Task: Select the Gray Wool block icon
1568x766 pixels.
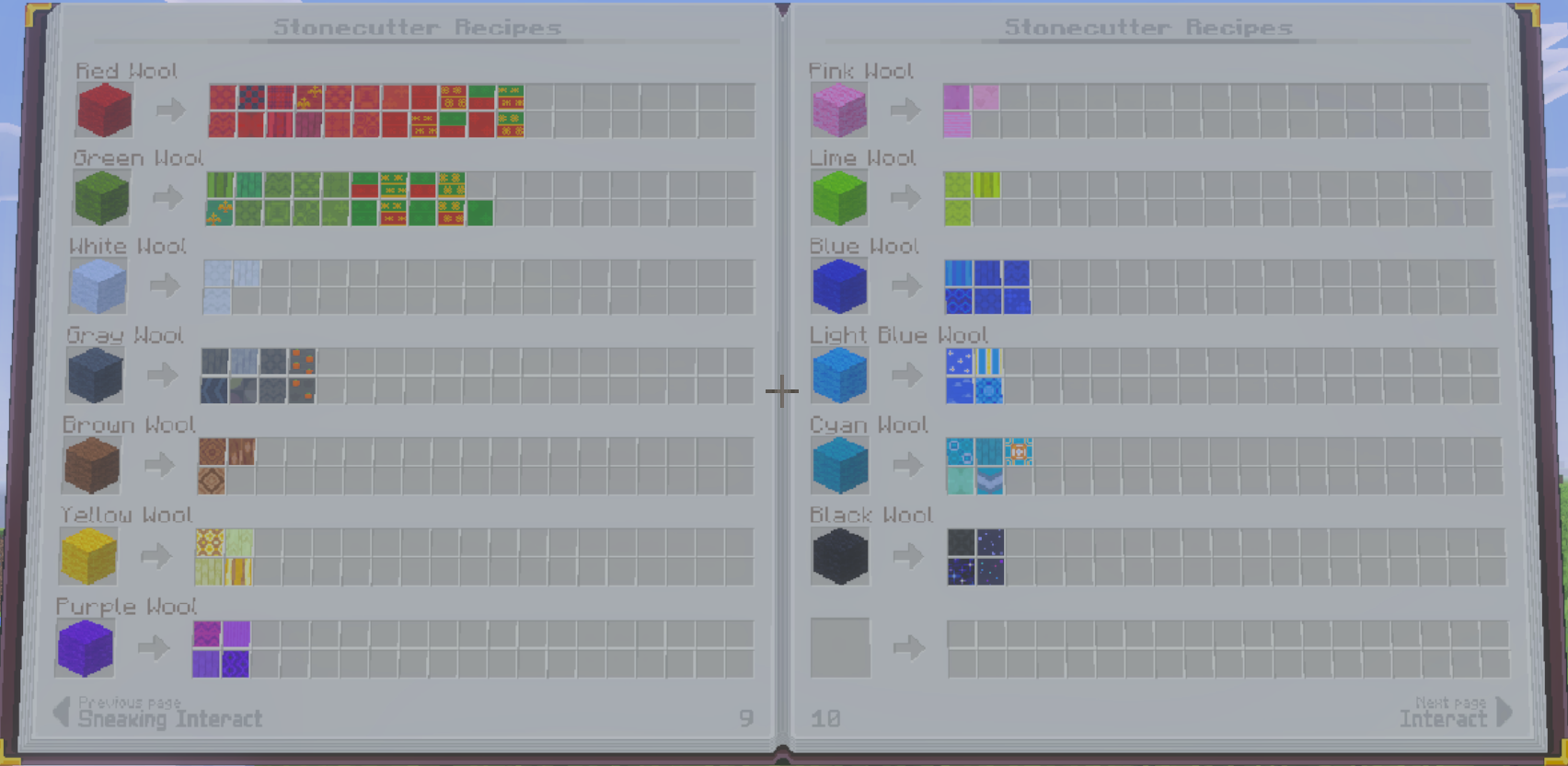Action: coord(95,376)
